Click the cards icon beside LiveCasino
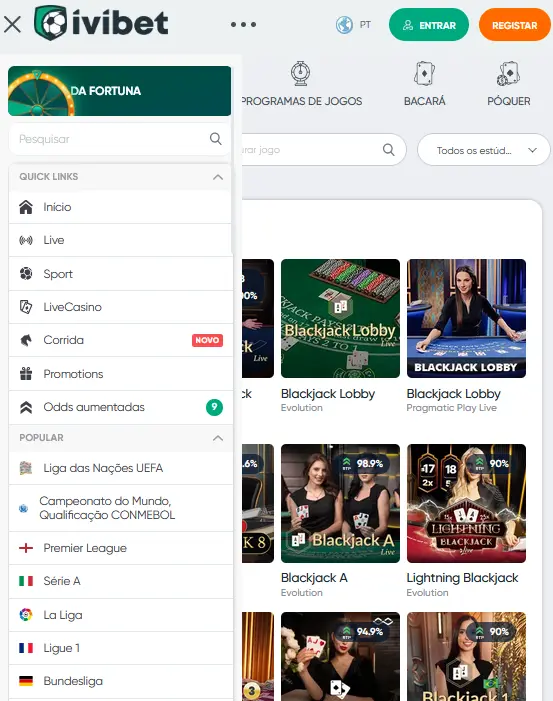553x701 pixels. tap(26, 307)
